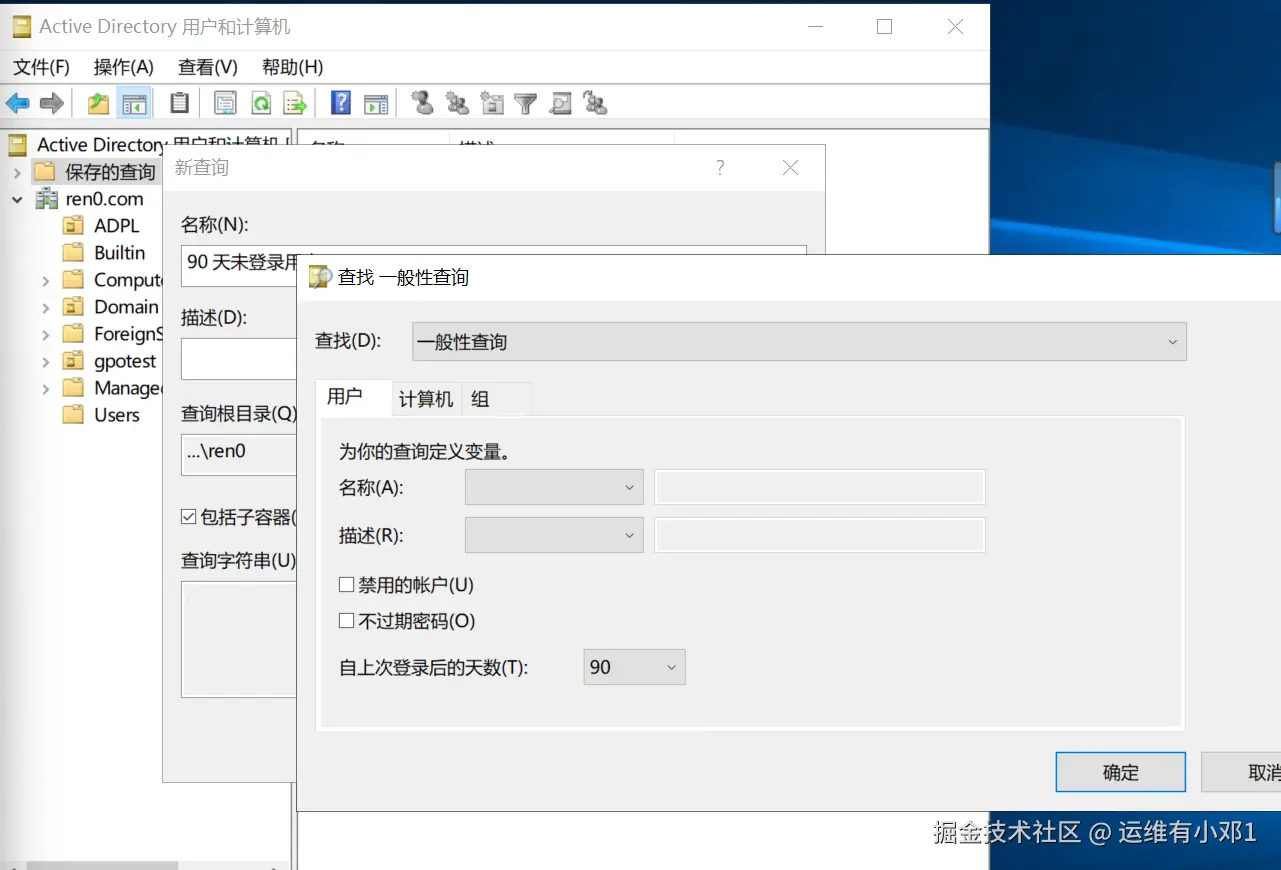Check the 禁用的帐户 checkbox

tap(347, 585)
